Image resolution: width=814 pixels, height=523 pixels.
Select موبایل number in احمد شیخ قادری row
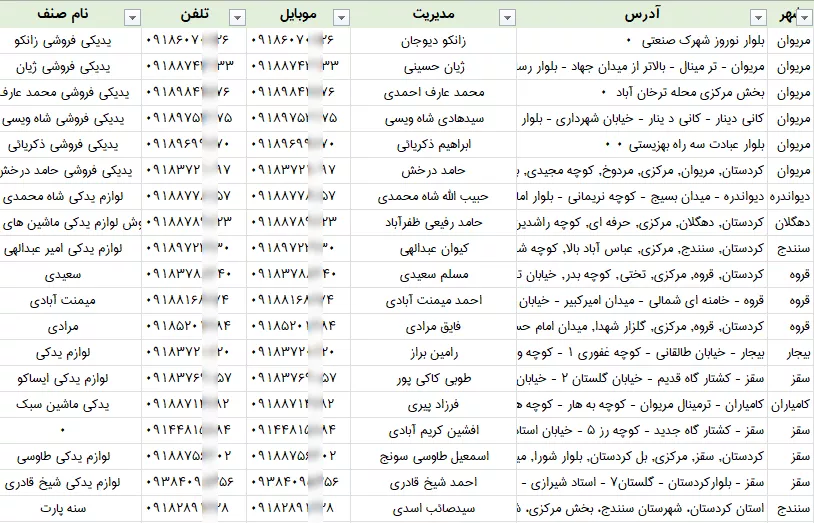coord(299,482)
